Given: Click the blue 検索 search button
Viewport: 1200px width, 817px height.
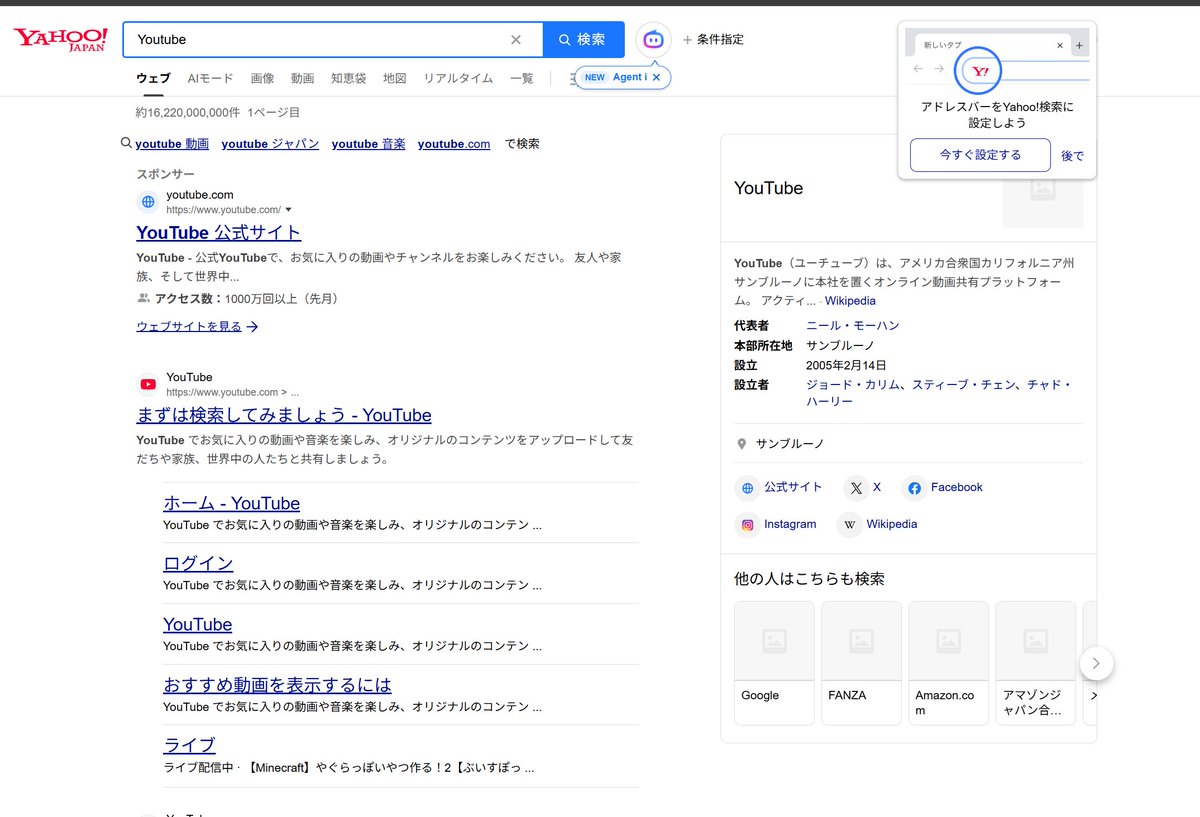Looking at the screenshot, I should click(x=583, y=40).
